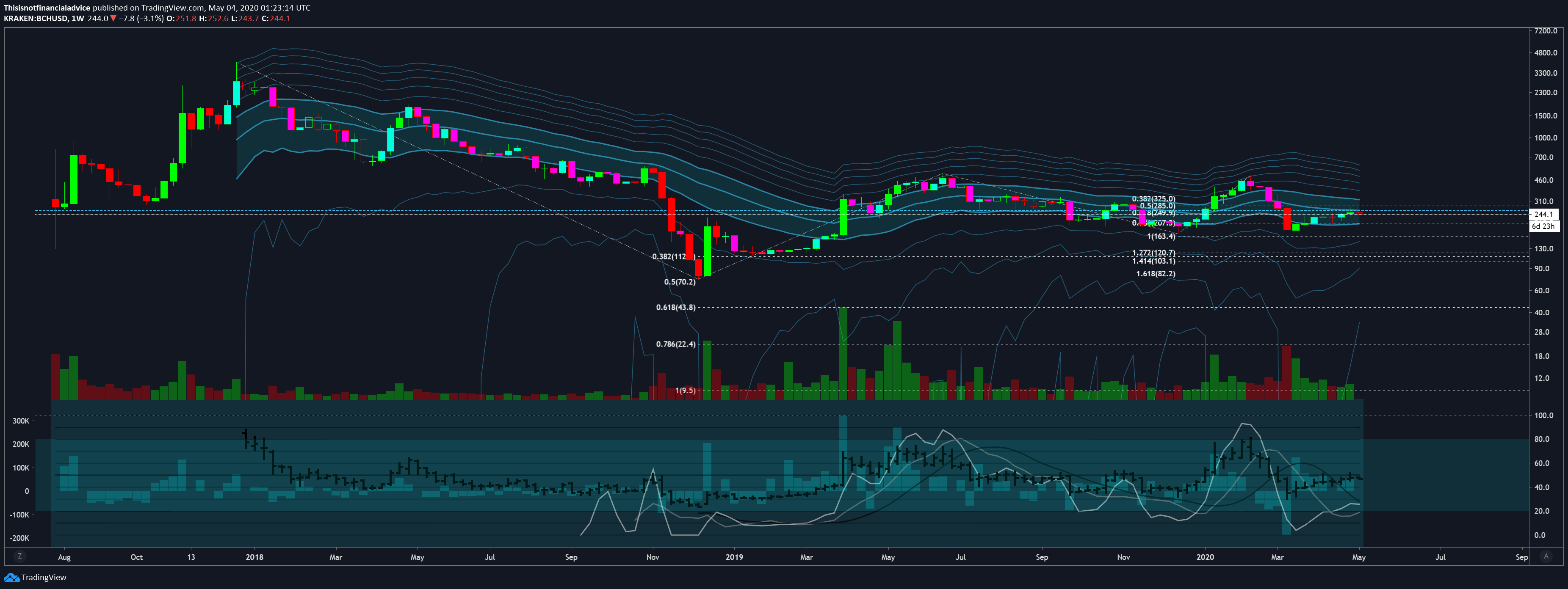Click the 6d 23h countdown label
The height and width of the screenshot is (589, 1568).
pos(1543,226)
